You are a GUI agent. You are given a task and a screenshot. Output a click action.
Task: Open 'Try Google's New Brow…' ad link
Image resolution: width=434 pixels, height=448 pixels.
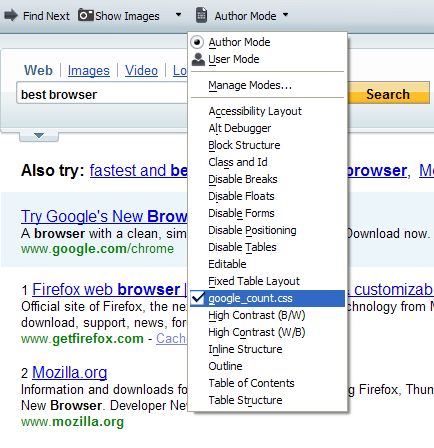click(x=104, y=216)
